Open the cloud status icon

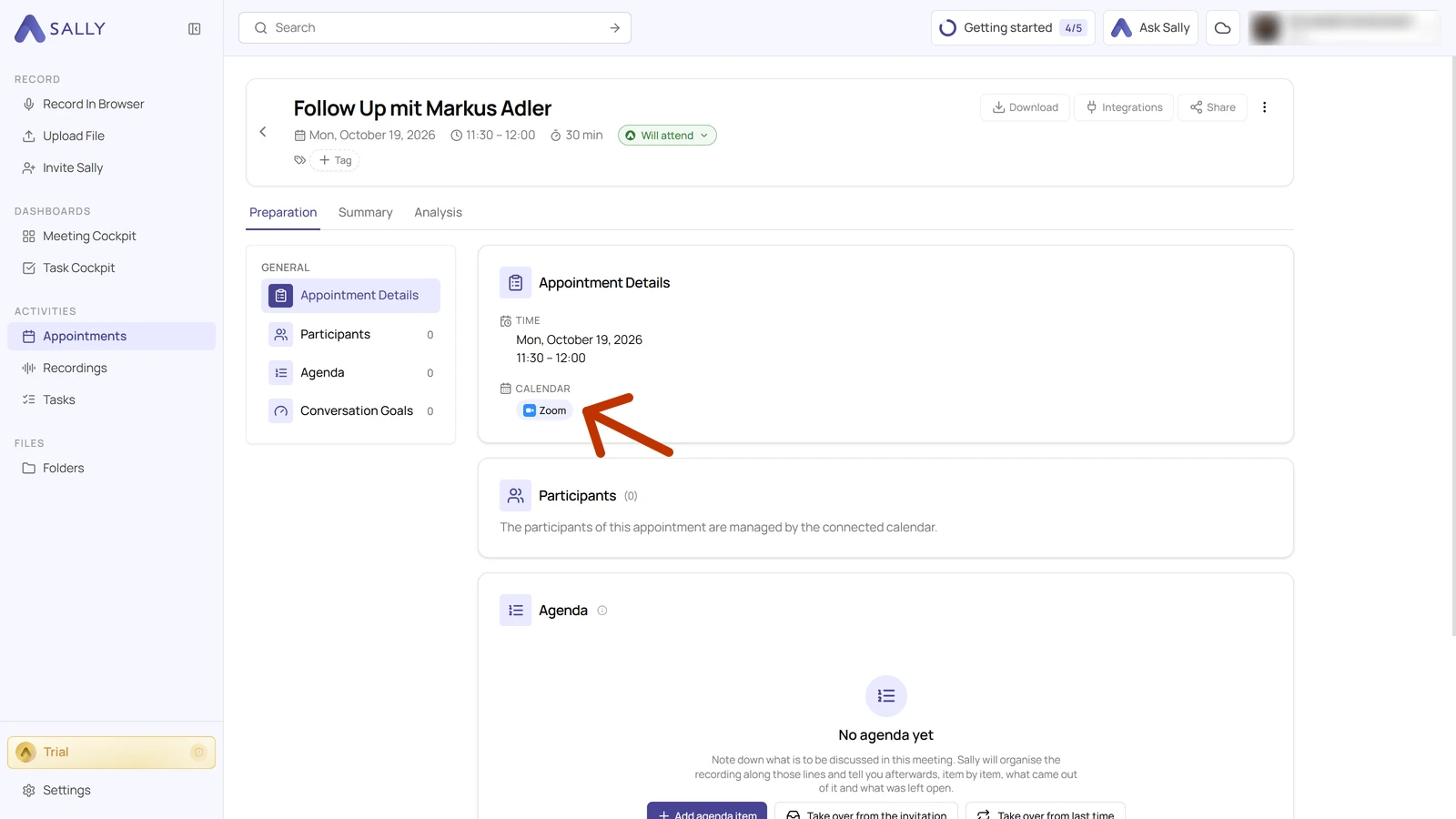click(x=1222, y=28)
